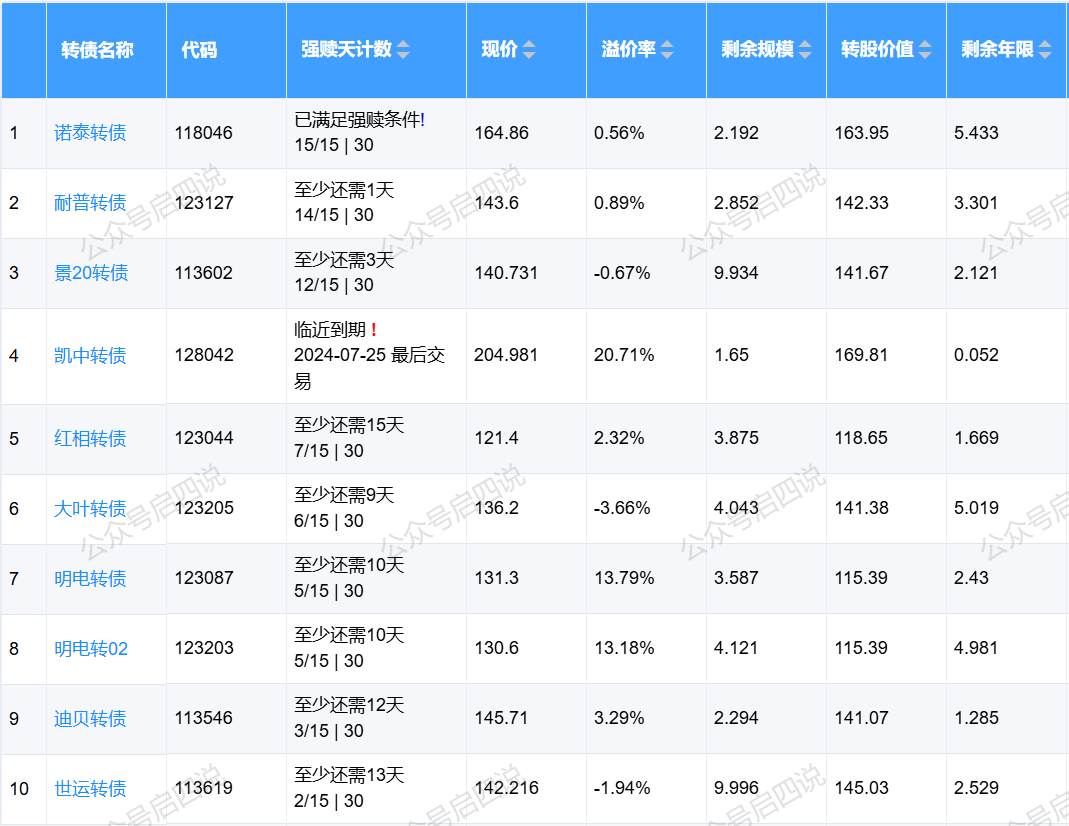
Task: Open the 耐普转债 link
Action: [x=90, y=203]
